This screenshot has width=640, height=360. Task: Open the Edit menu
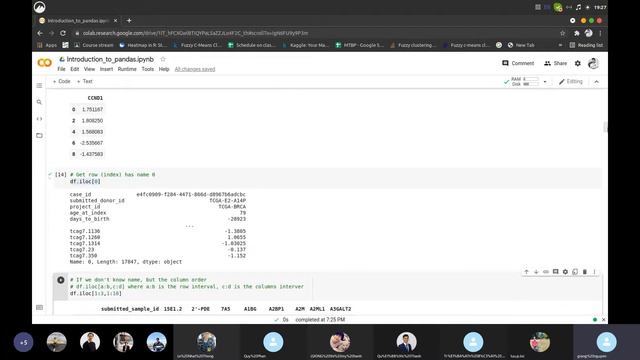click(x=74, y=69)
